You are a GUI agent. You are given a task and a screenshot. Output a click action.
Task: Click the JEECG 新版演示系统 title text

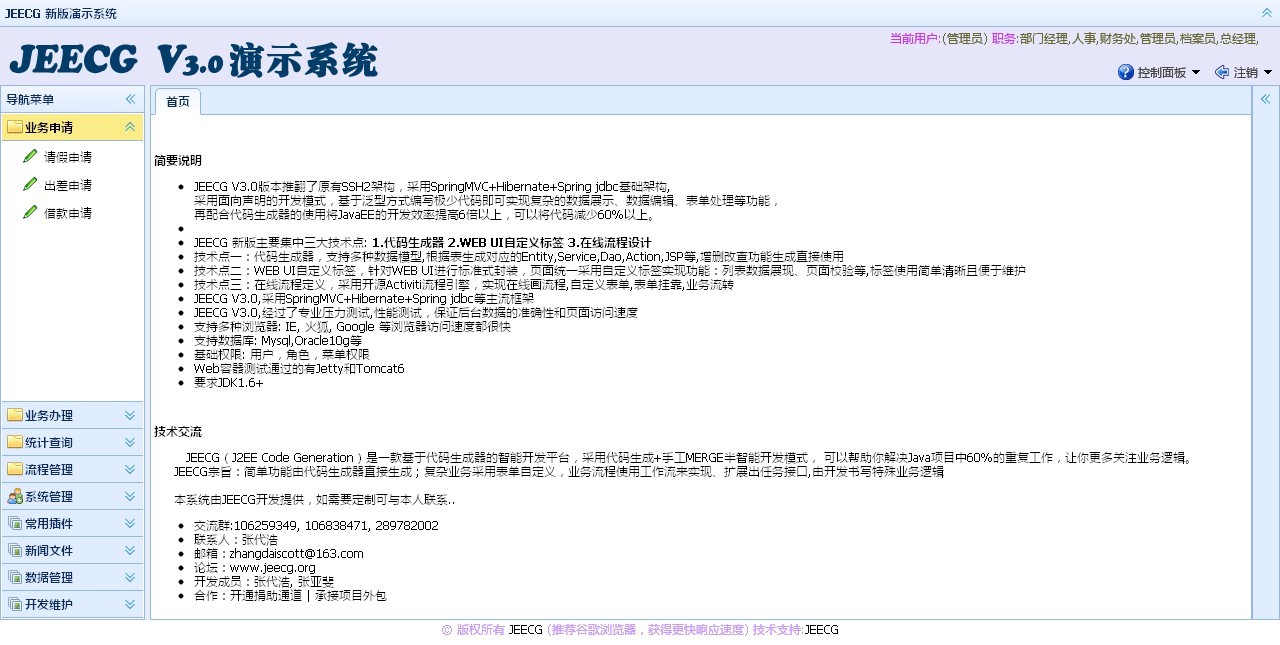coord(60,13)
